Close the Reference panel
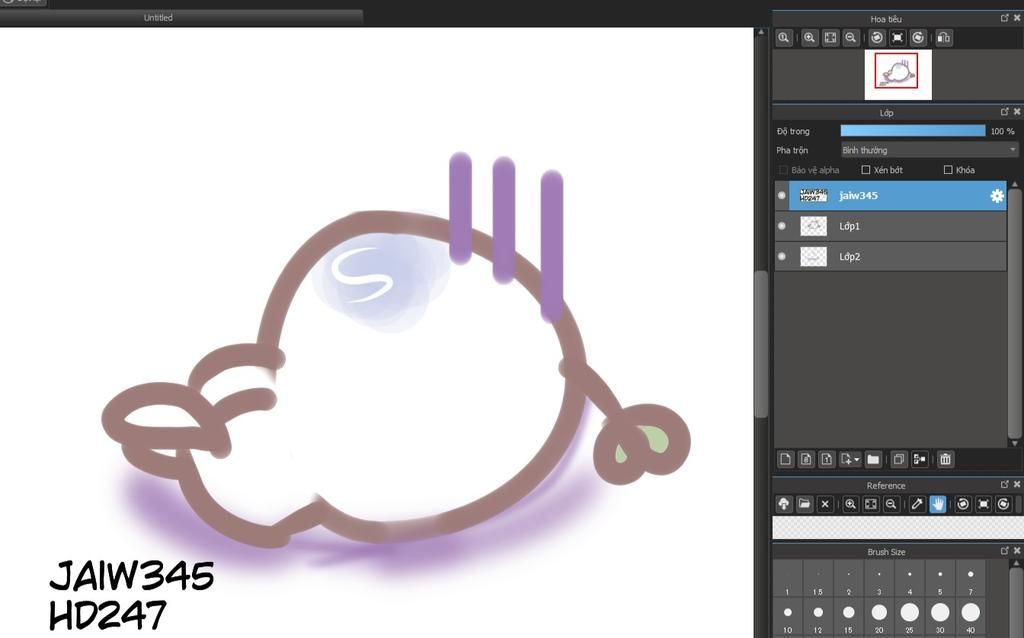1024x638 pixels. pos(1017,485)
